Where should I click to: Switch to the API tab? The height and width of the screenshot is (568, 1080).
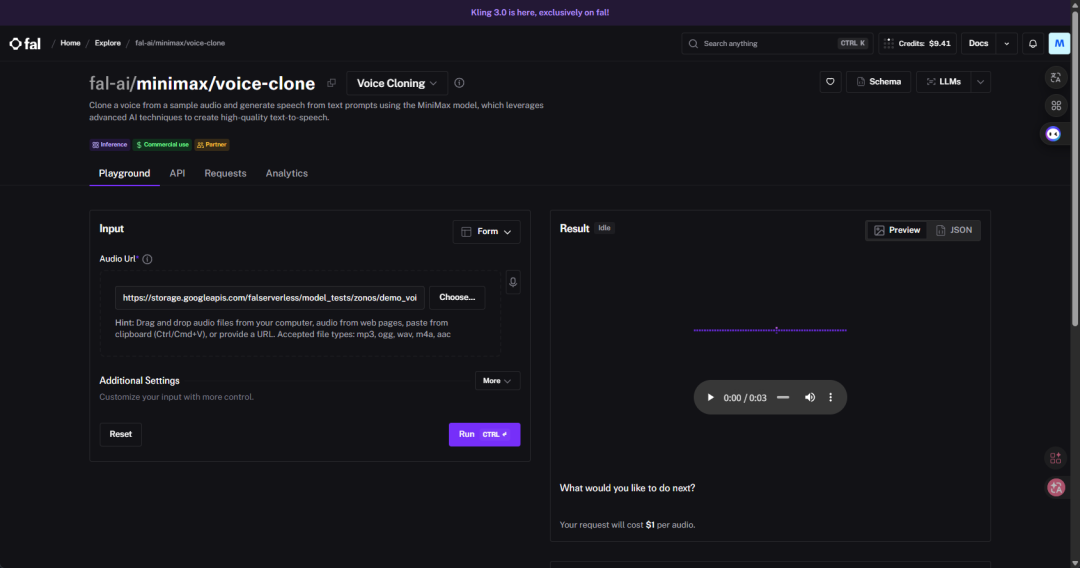click(x=177, y=173)
